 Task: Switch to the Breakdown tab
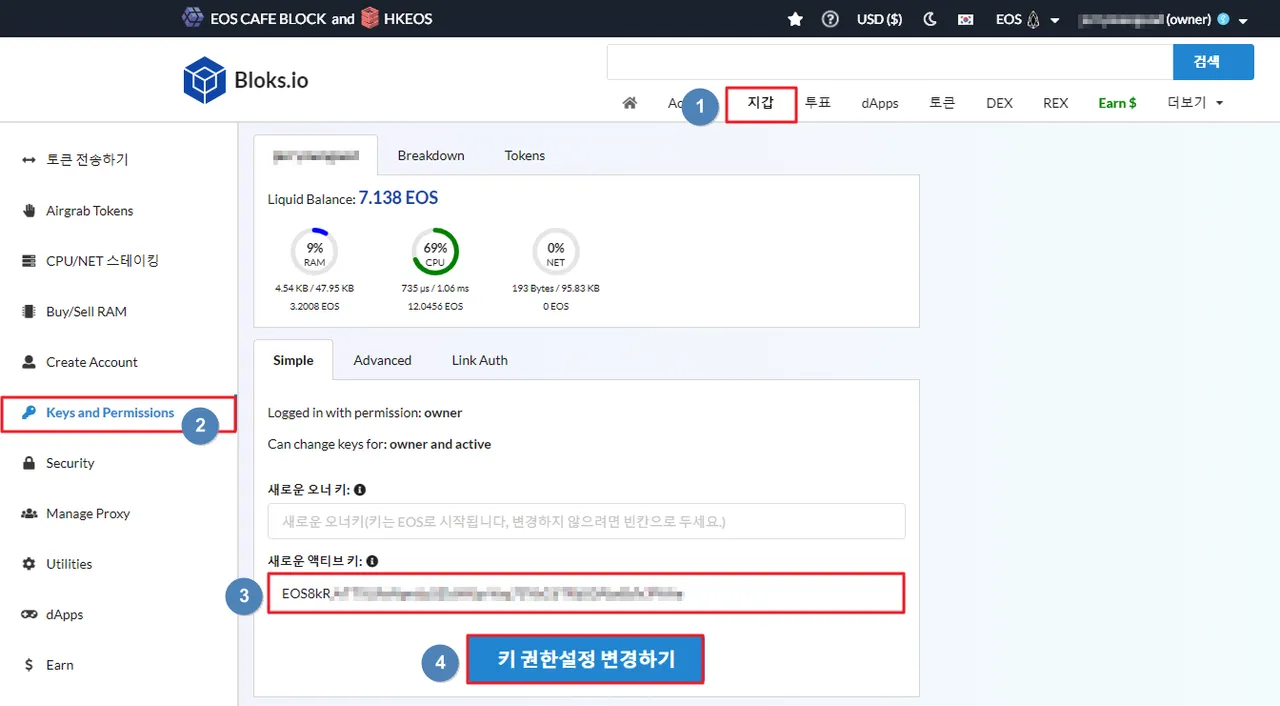431,155
